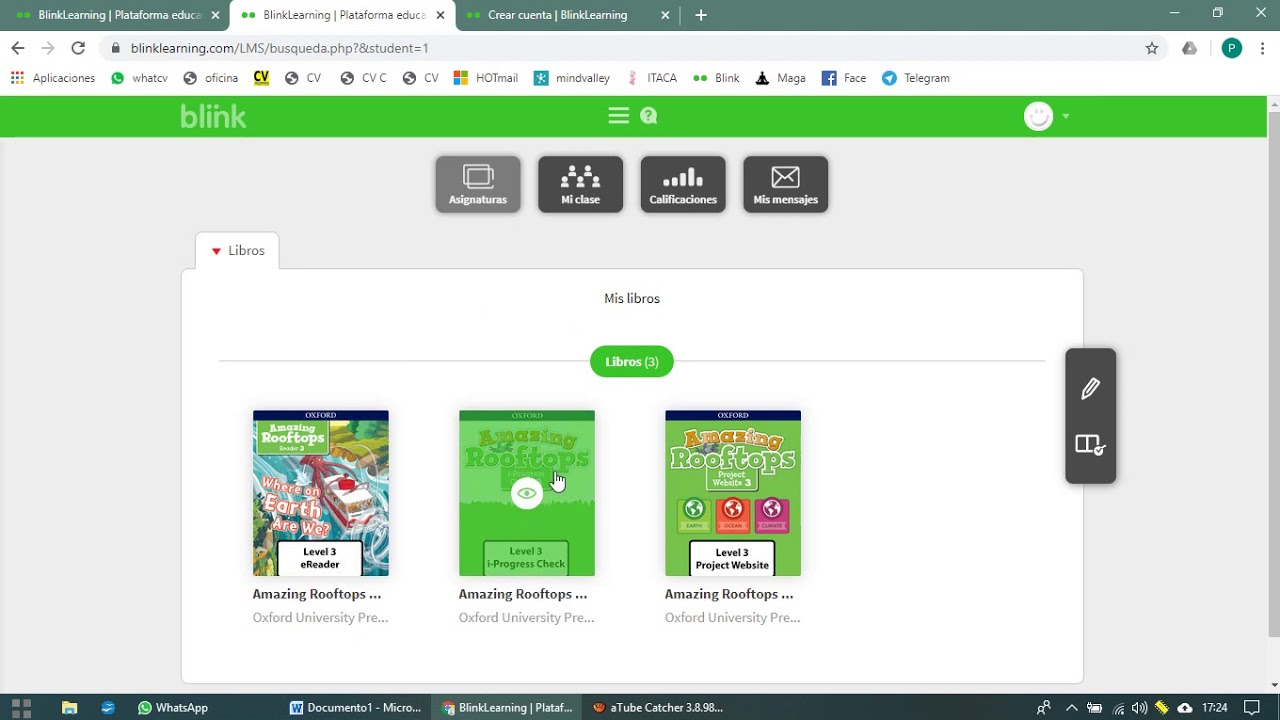The height and width of the screenshot is (720, 1280).
Task: Close the Crear cuenta tab
Action: coord(666,15)
